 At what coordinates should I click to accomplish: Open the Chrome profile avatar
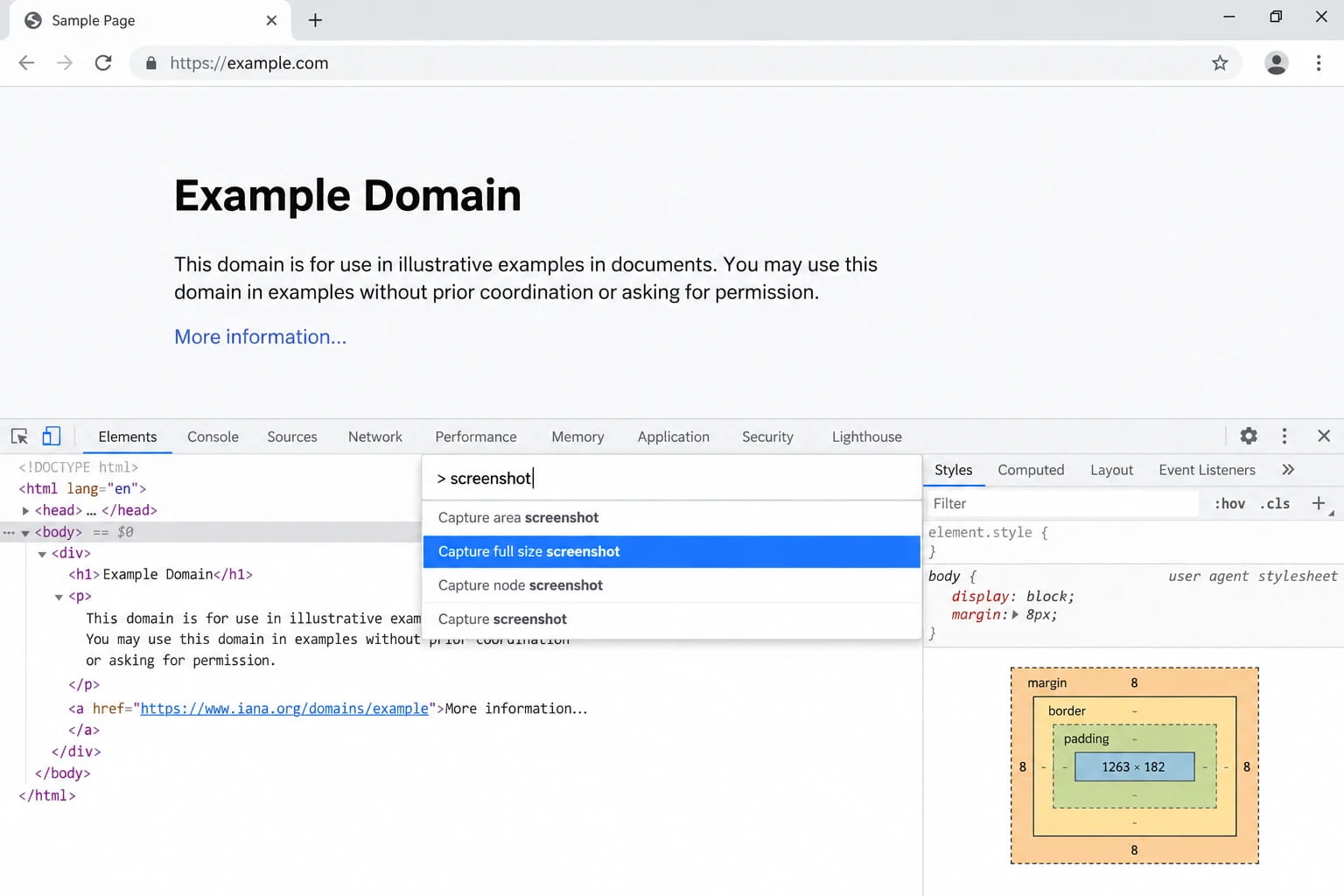pos(1277,63)
